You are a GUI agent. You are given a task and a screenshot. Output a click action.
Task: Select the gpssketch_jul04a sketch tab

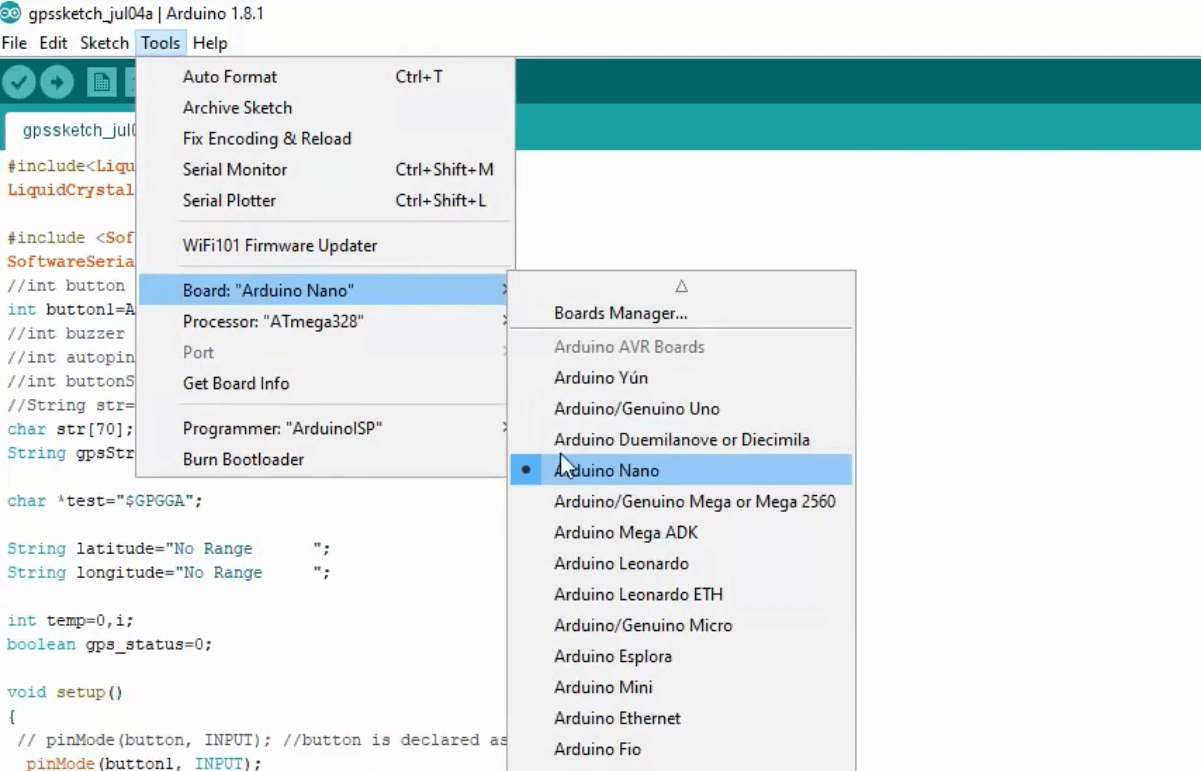point(72,130)
